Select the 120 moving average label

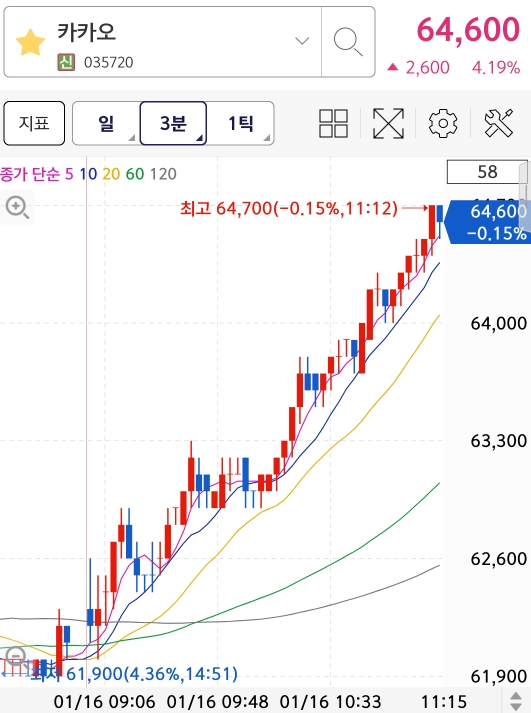tap(163, 174)
